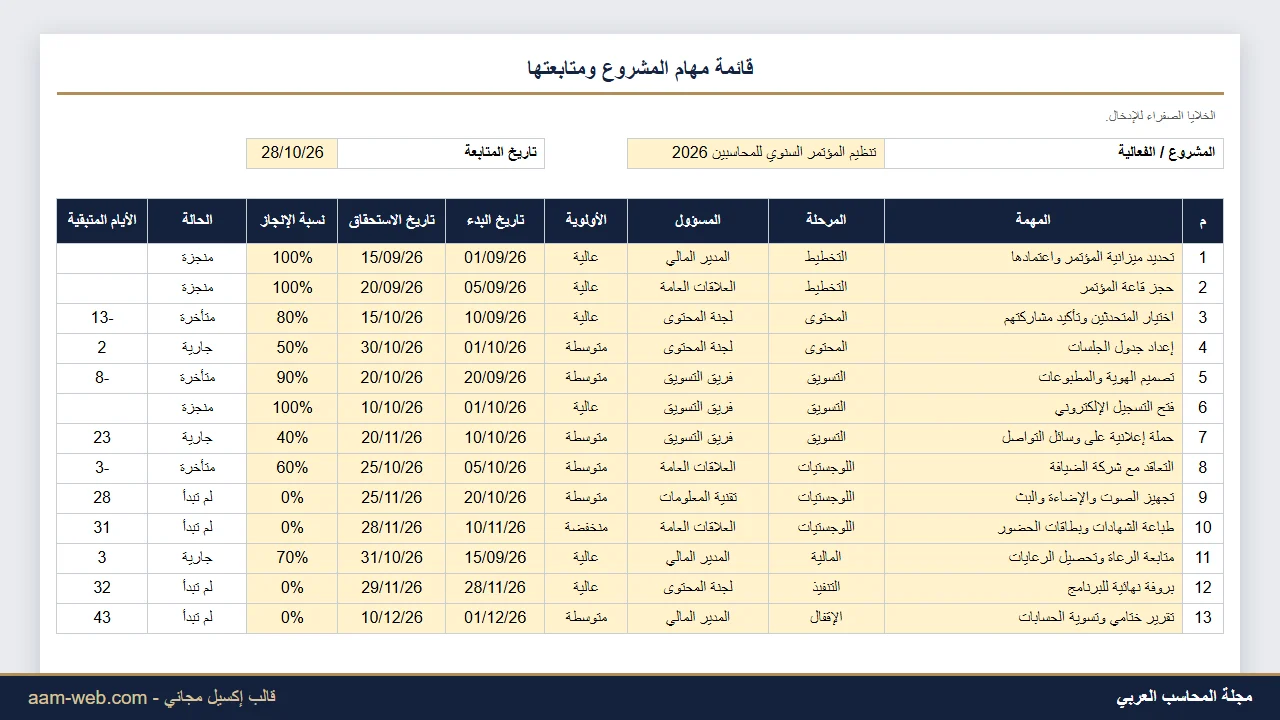
Task: Click the "المسؤول" column header
Action: point(698,220)
